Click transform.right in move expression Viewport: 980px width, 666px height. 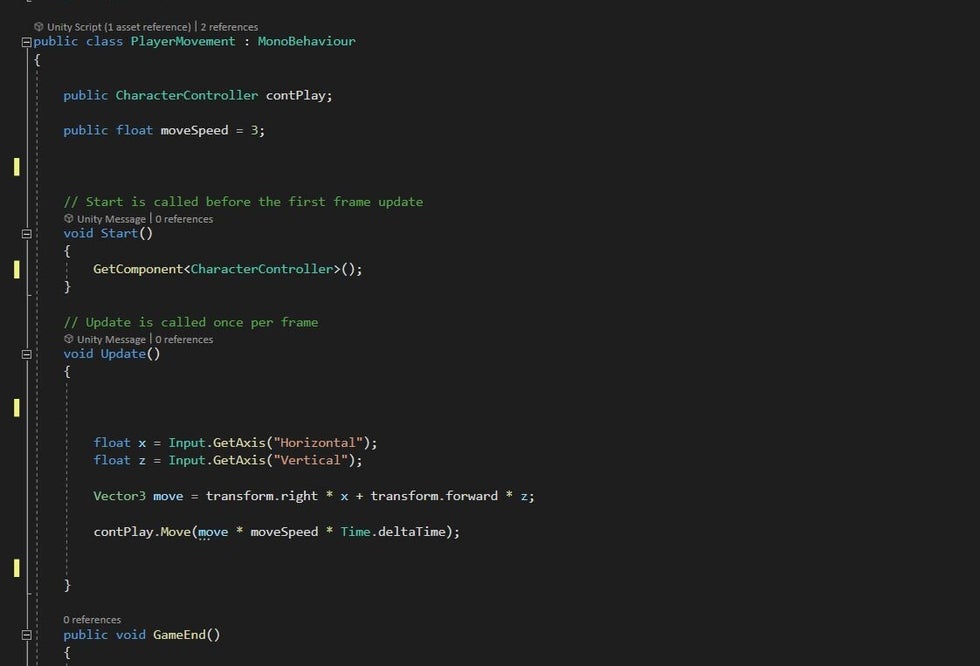click(261, 496)
